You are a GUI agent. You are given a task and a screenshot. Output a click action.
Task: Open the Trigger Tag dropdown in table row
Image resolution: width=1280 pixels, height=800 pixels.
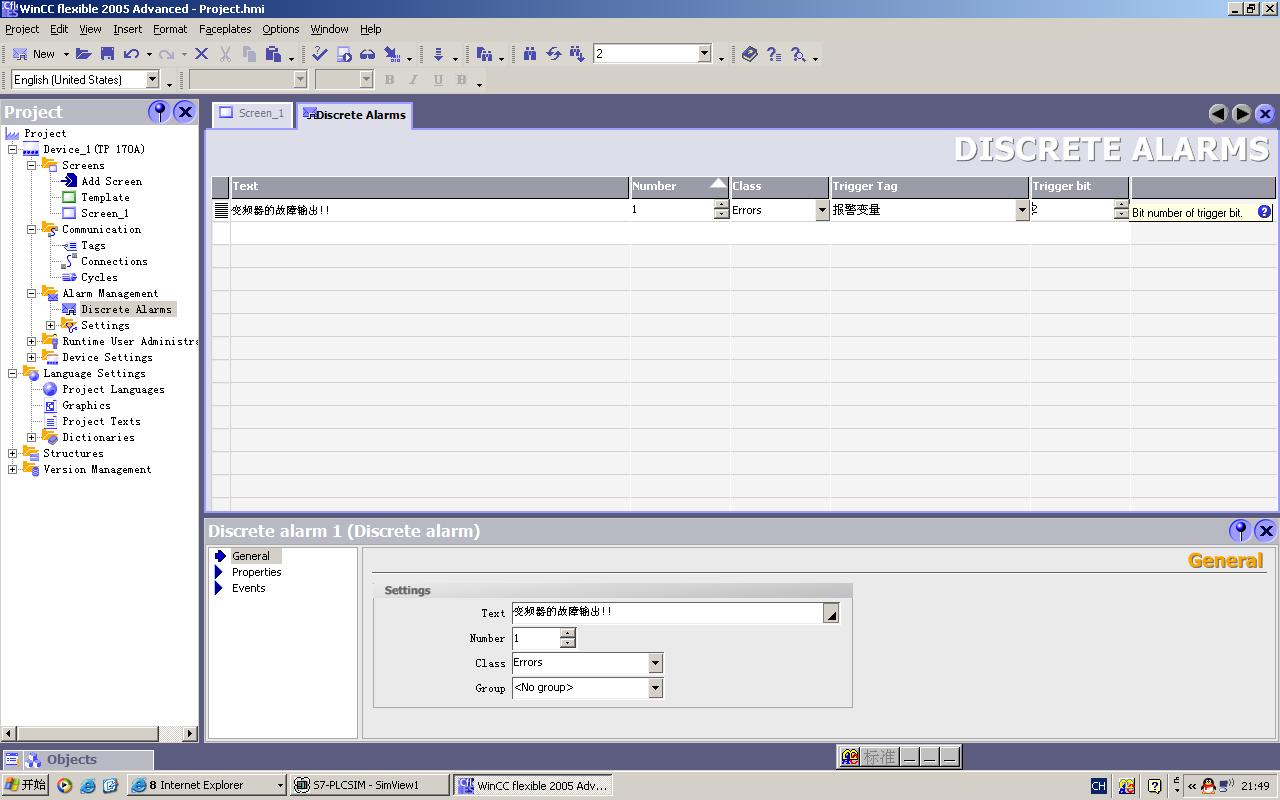[1022, 210]
